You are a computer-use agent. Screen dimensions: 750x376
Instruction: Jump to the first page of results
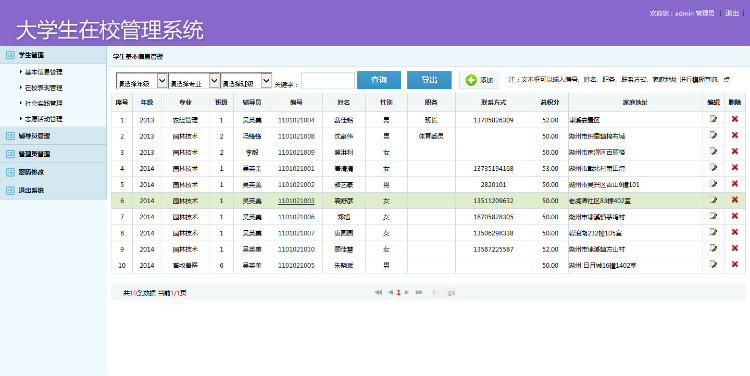(378, 292)
